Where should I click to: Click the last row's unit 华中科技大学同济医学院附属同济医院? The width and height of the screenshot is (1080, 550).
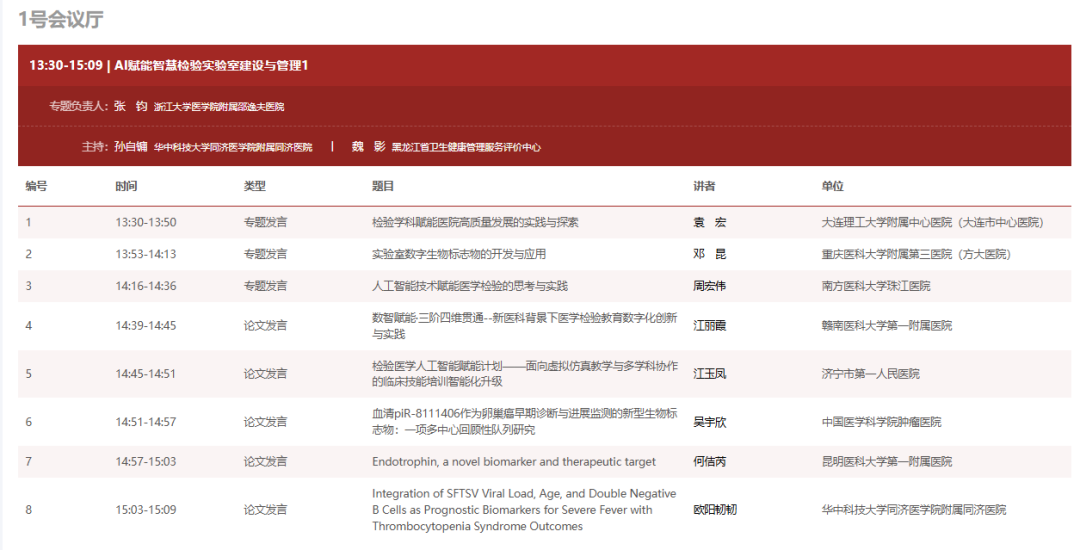(913, 510)
